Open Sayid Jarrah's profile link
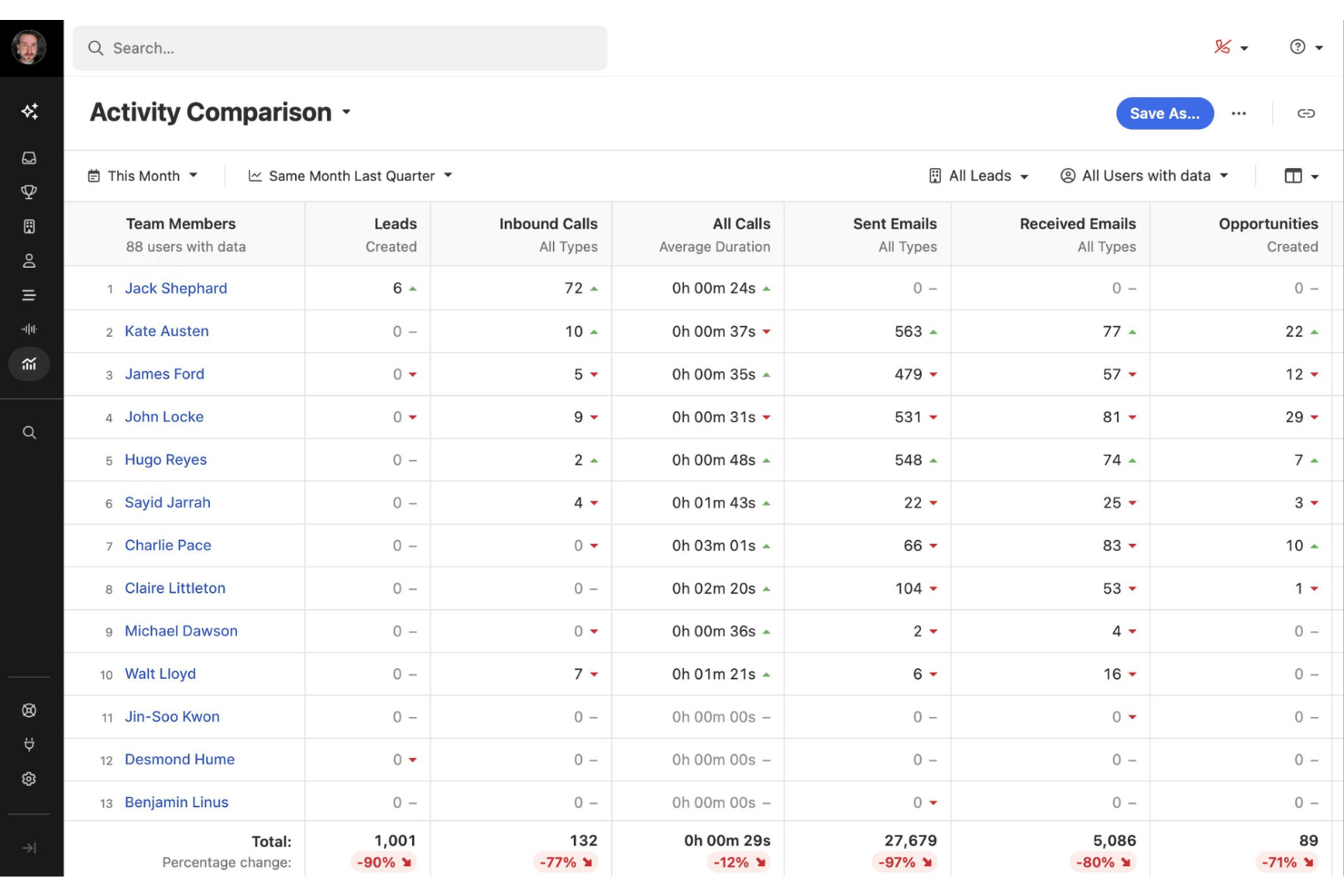This screenshot has height=896, width=1344. [168, 502]
